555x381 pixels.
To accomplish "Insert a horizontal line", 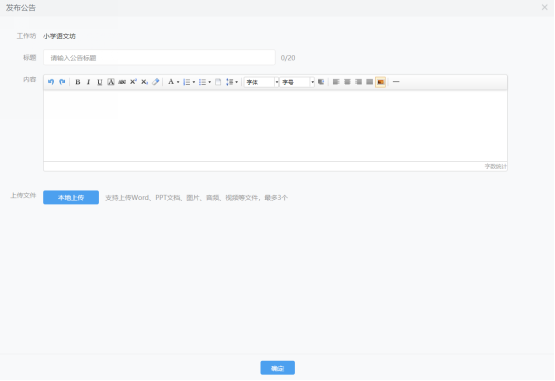I will [396, 82].
